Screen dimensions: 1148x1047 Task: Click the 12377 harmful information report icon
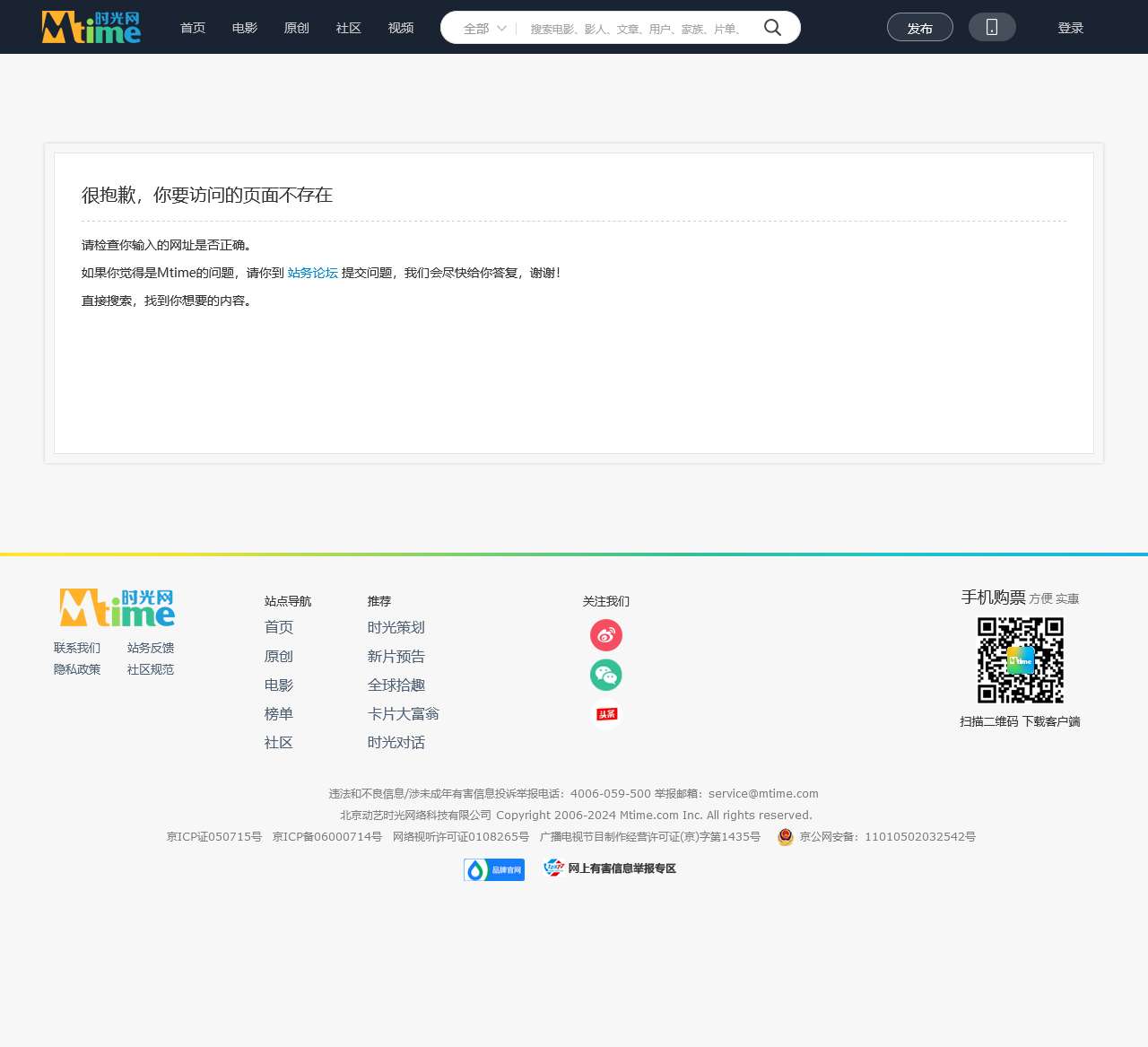553,868
